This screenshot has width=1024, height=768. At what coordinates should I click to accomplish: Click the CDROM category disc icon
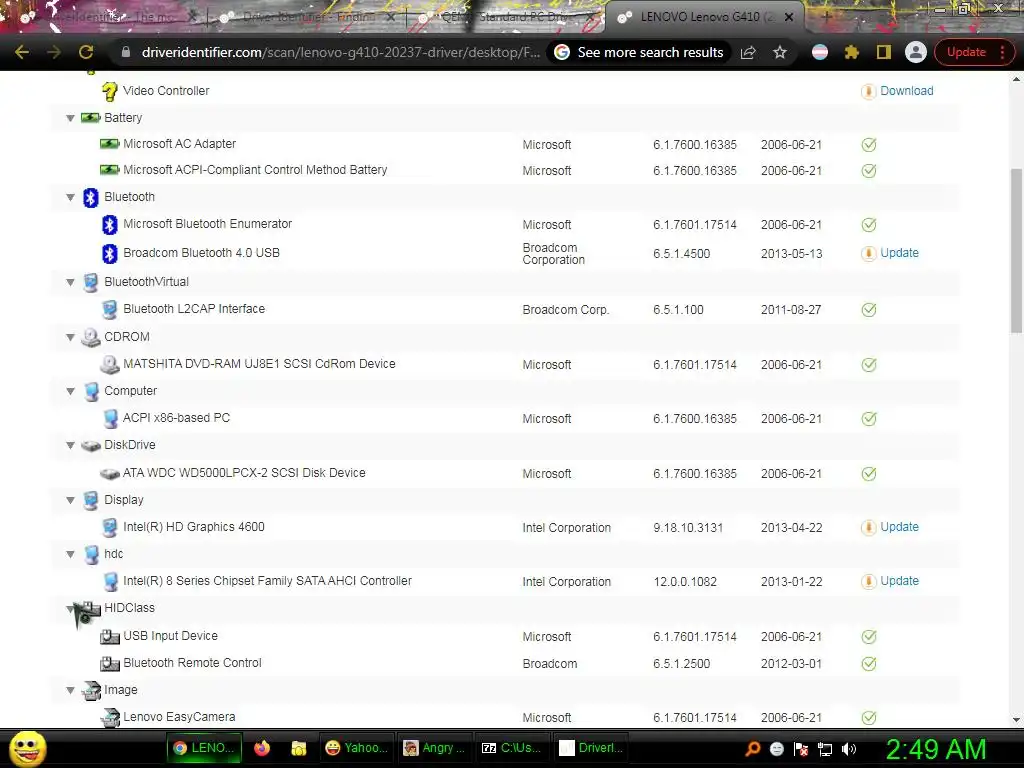point(90,338)
